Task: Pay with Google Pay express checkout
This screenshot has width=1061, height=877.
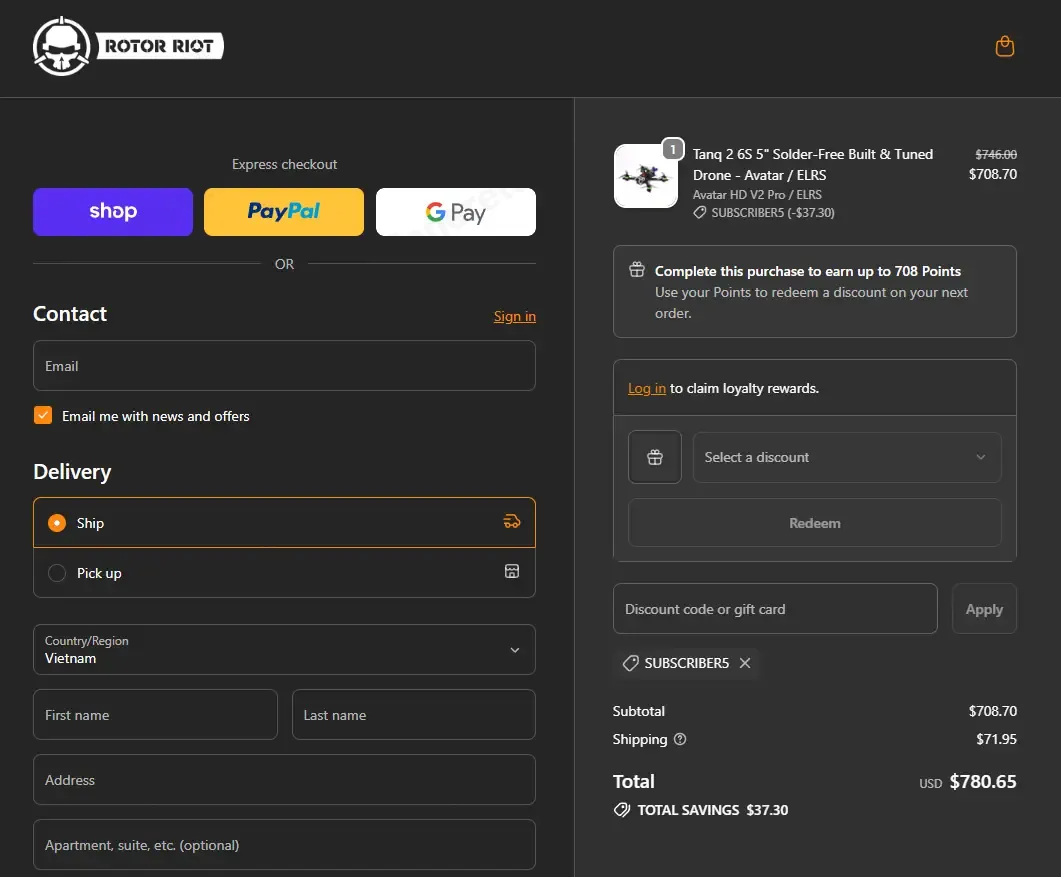Action: (x=455, y=212)
